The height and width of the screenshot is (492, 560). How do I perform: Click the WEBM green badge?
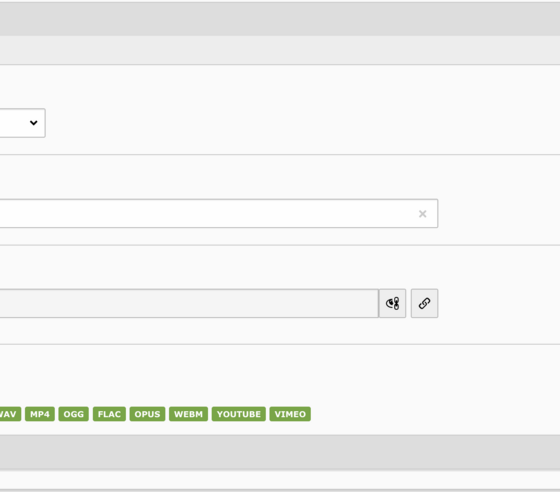(188, 414)
